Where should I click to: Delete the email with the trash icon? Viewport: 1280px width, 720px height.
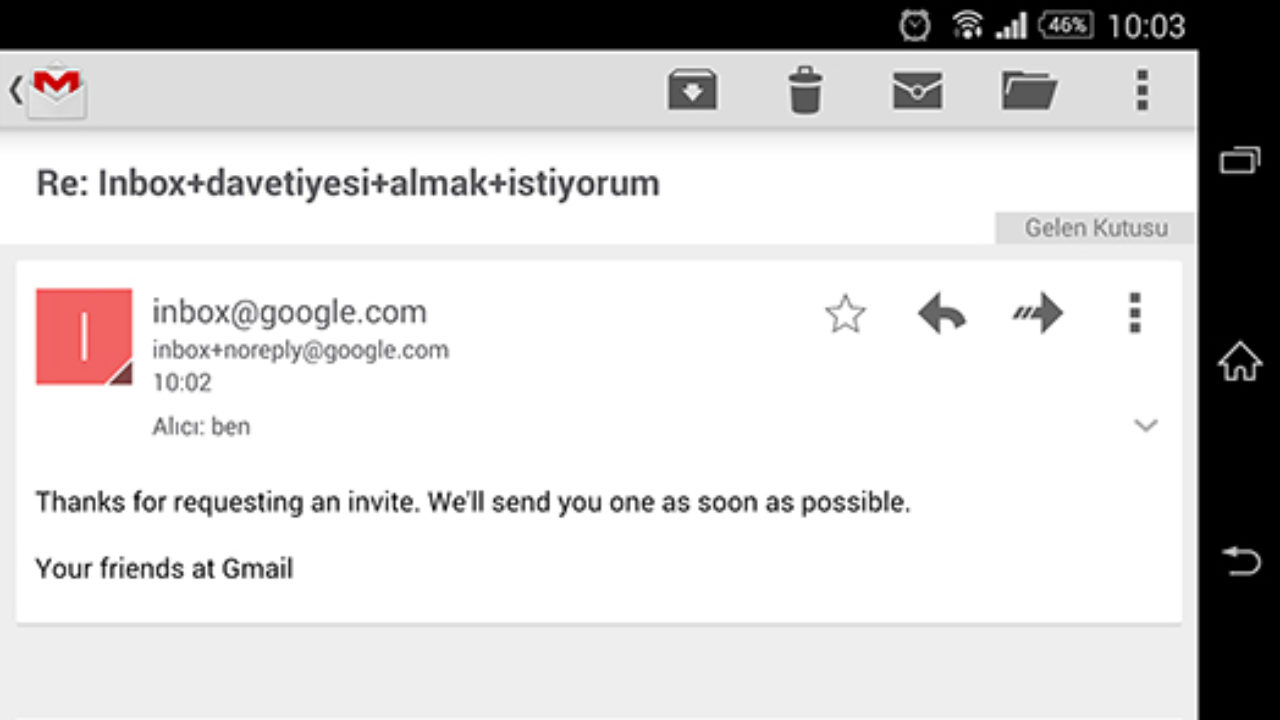pyautogui.click(x=805, y=91)
